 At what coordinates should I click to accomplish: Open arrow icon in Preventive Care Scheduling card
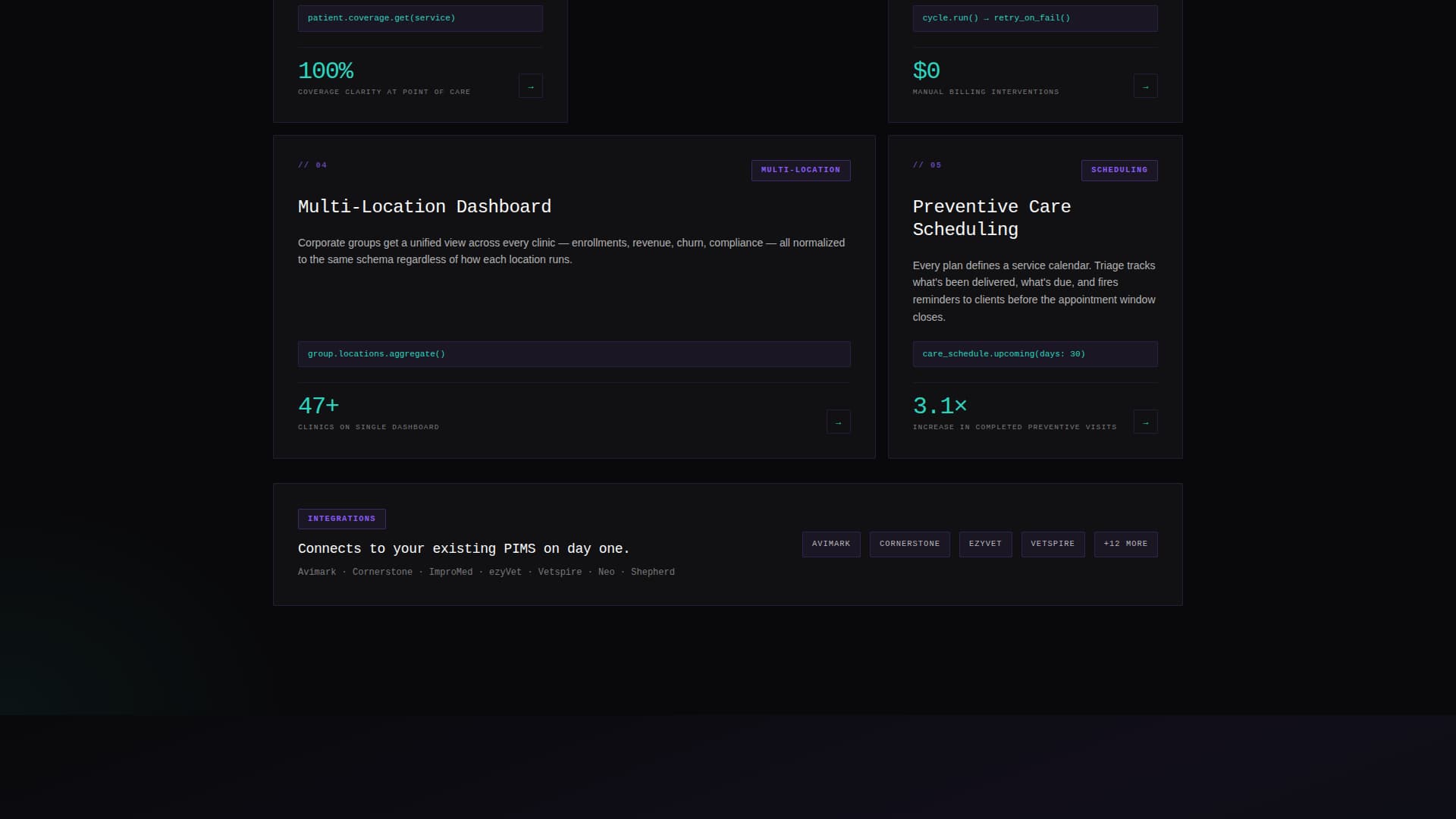coord(1145,422)
